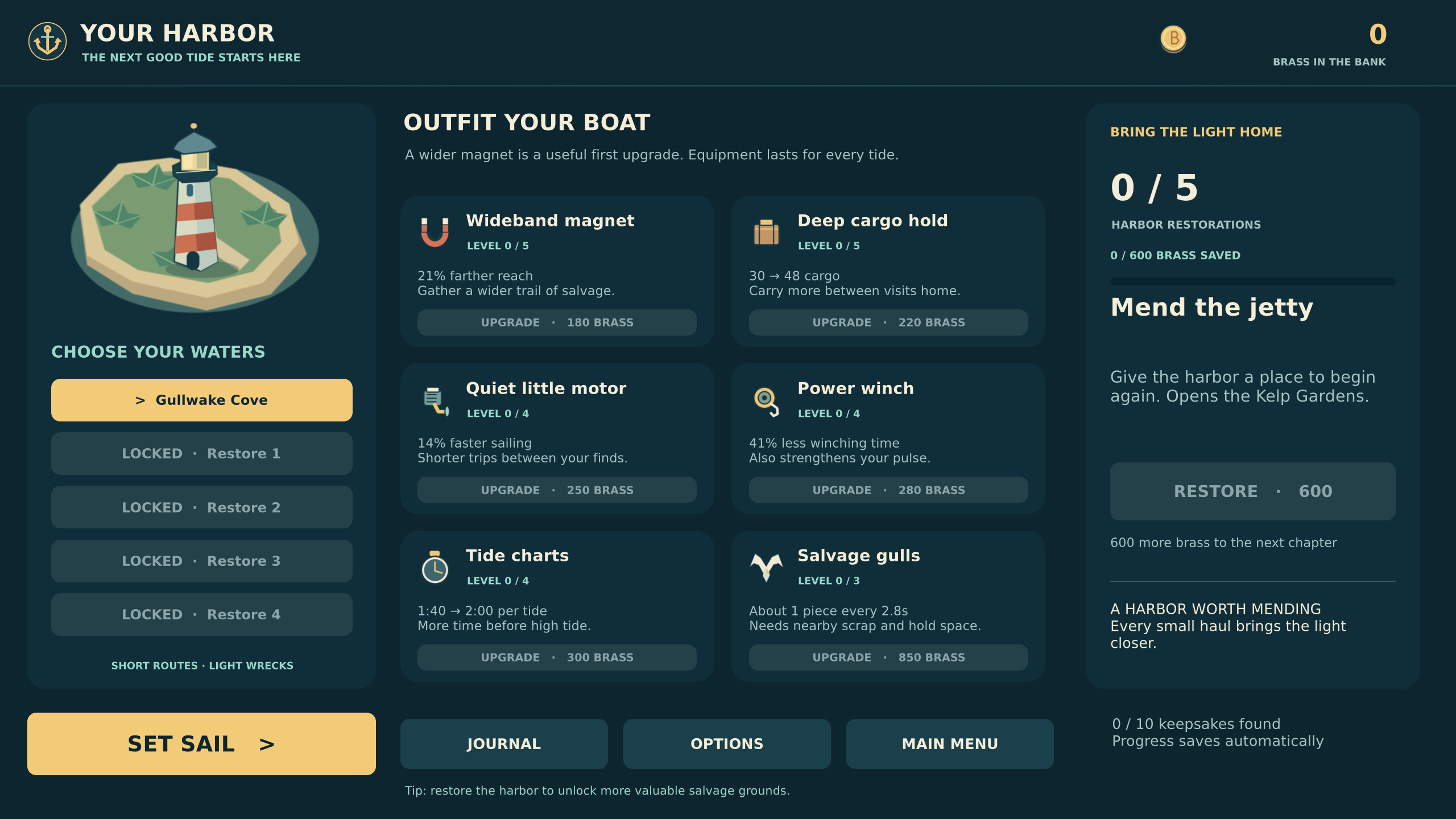The image size is (1456, 819).
Task: Upgrade Quiet little motor for 250 brass
Action: (557, 490)
